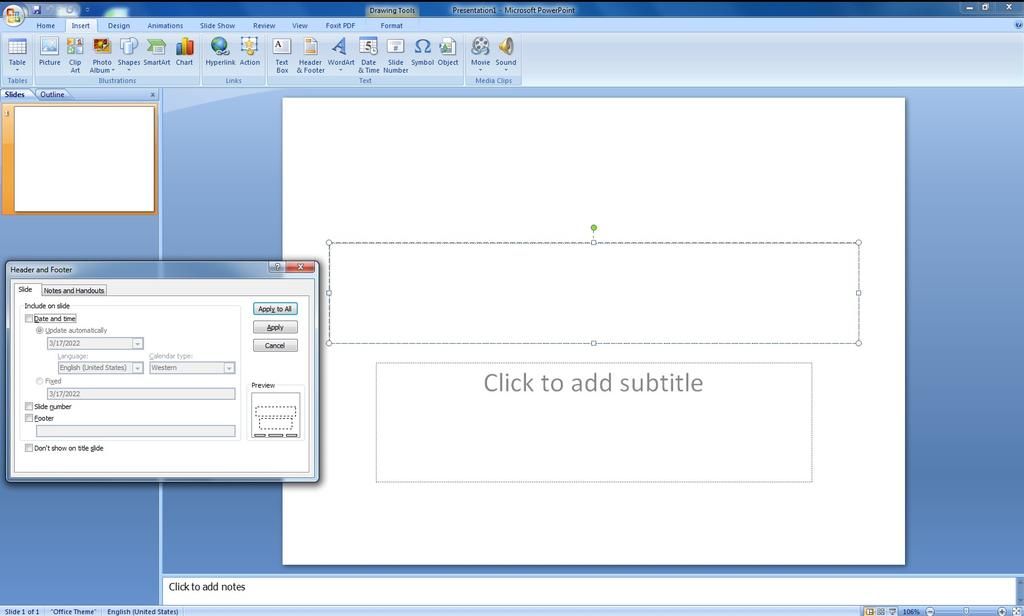This screenshot has width=1024, height=616.
Task: Open the Foxit PDF tab
Action: click(340, 25)
